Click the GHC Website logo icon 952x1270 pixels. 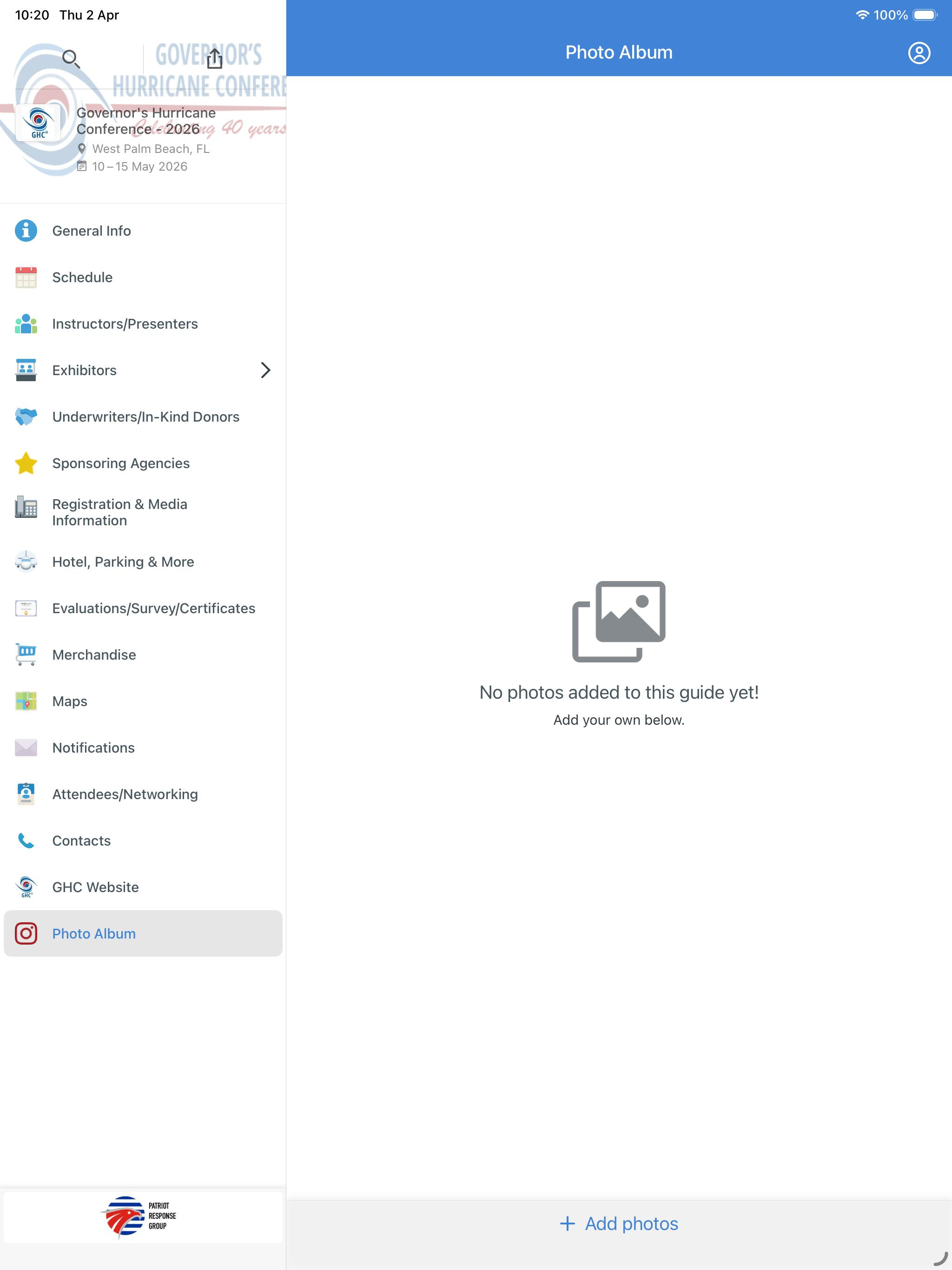coord(26,887)
